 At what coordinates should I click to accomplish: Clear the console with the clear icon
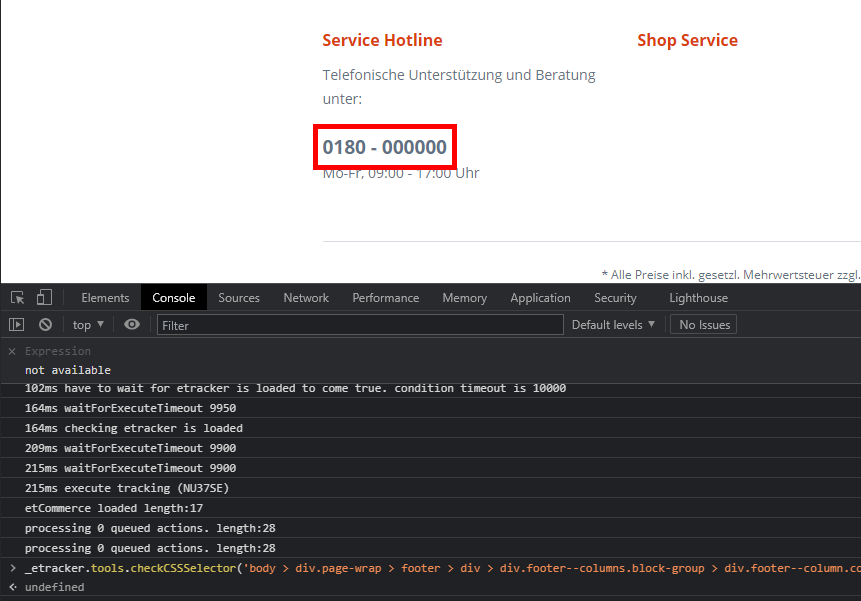click(x=46, y=325)
